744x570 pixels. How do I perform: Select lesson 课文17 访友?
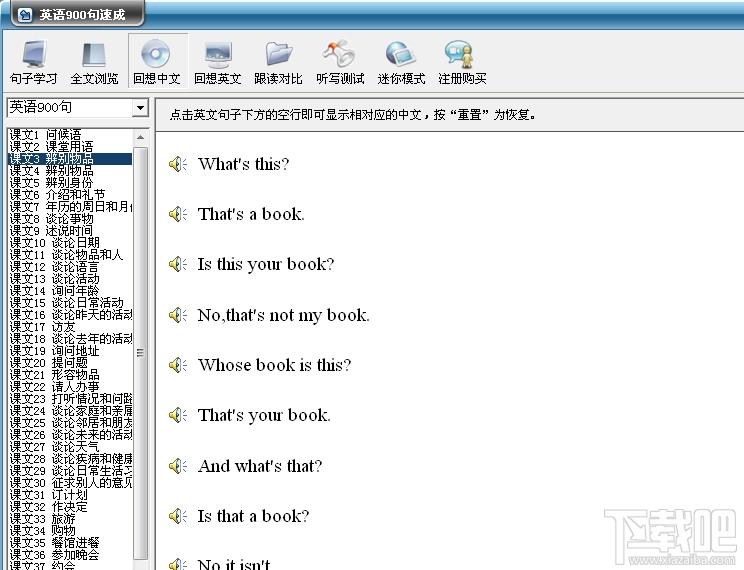(x=70, y=327)
